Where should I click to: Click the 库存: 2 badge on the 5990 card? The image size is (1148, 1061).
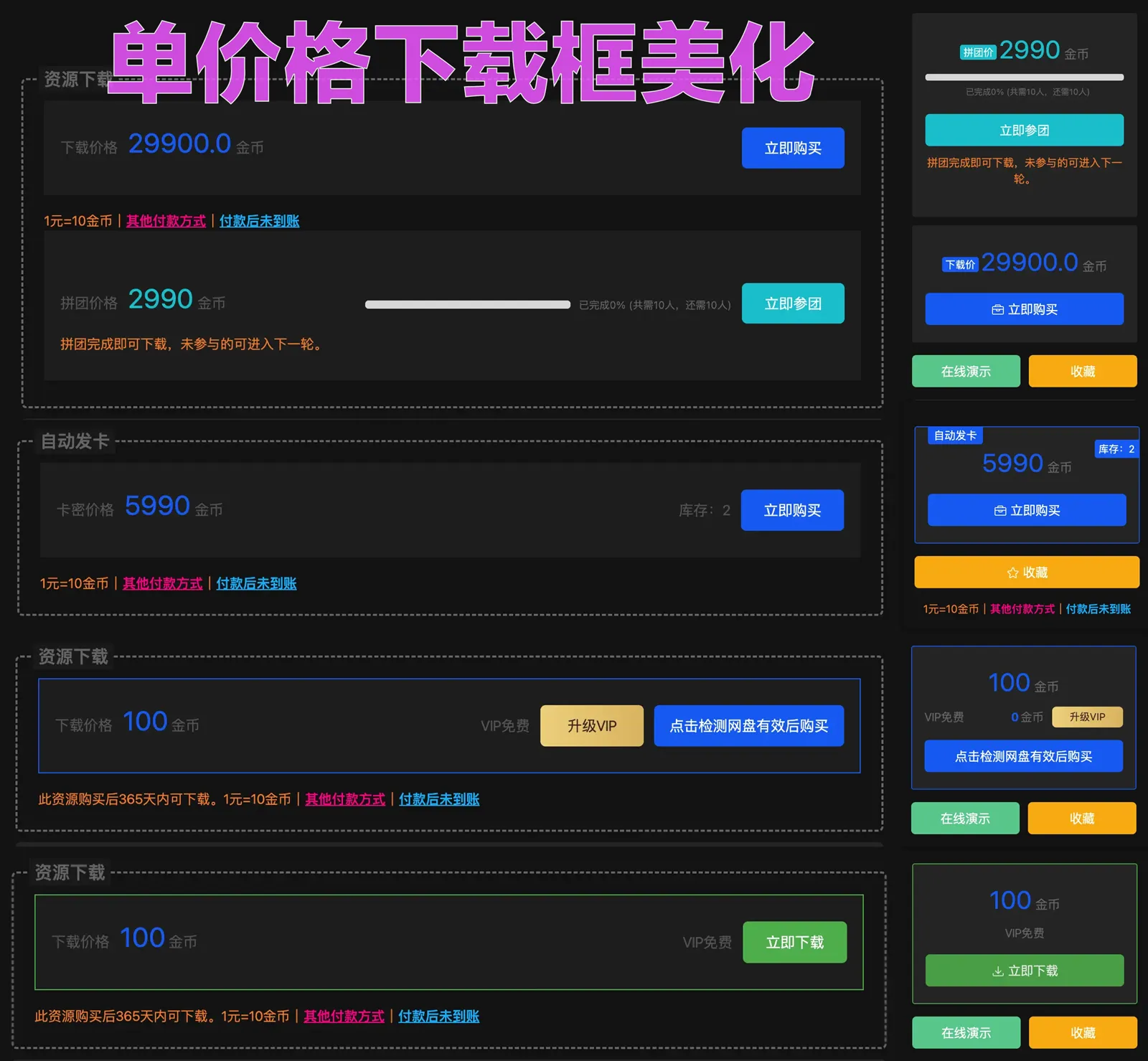[x=1116, y=449]
